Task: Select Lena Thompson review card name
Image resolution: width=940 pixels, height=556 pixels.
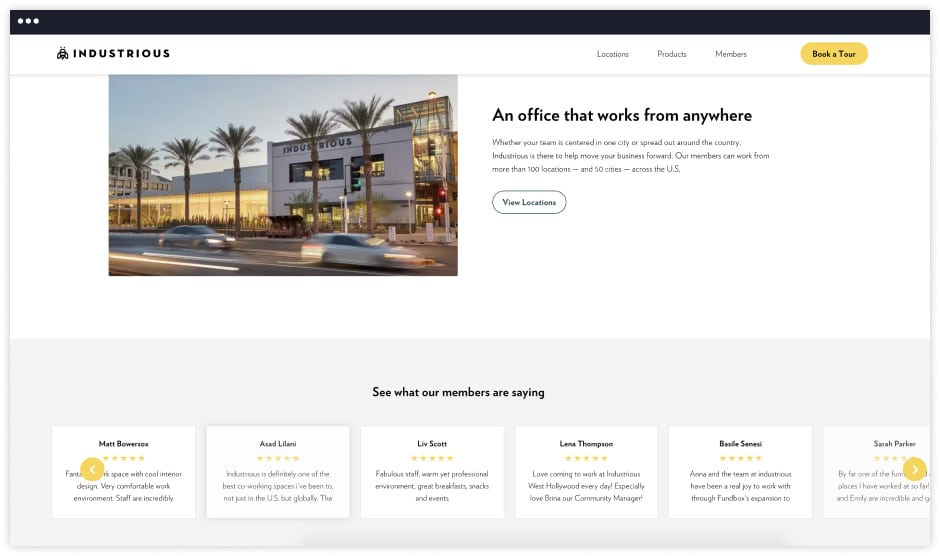Action: (x=586, y=444)
